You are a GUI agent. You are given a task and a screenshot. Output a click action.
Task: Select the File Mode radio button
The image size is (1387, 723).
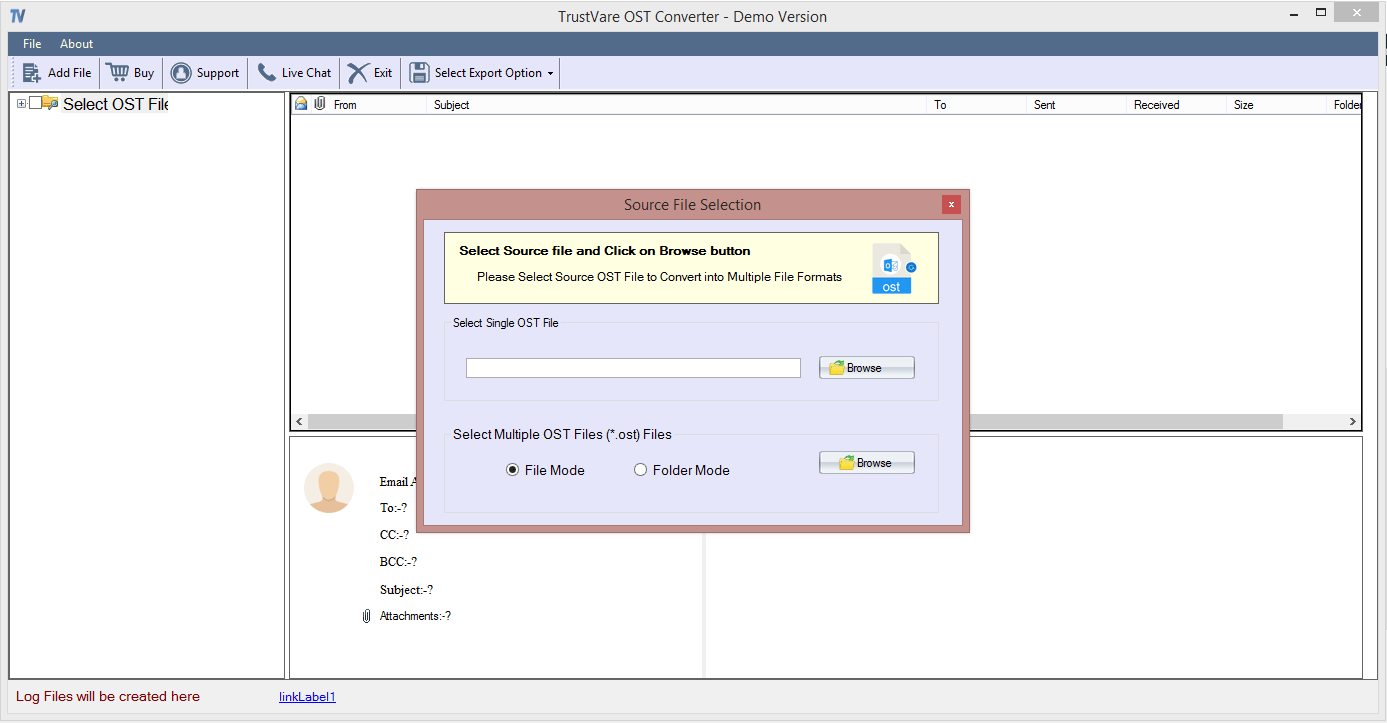512,470
